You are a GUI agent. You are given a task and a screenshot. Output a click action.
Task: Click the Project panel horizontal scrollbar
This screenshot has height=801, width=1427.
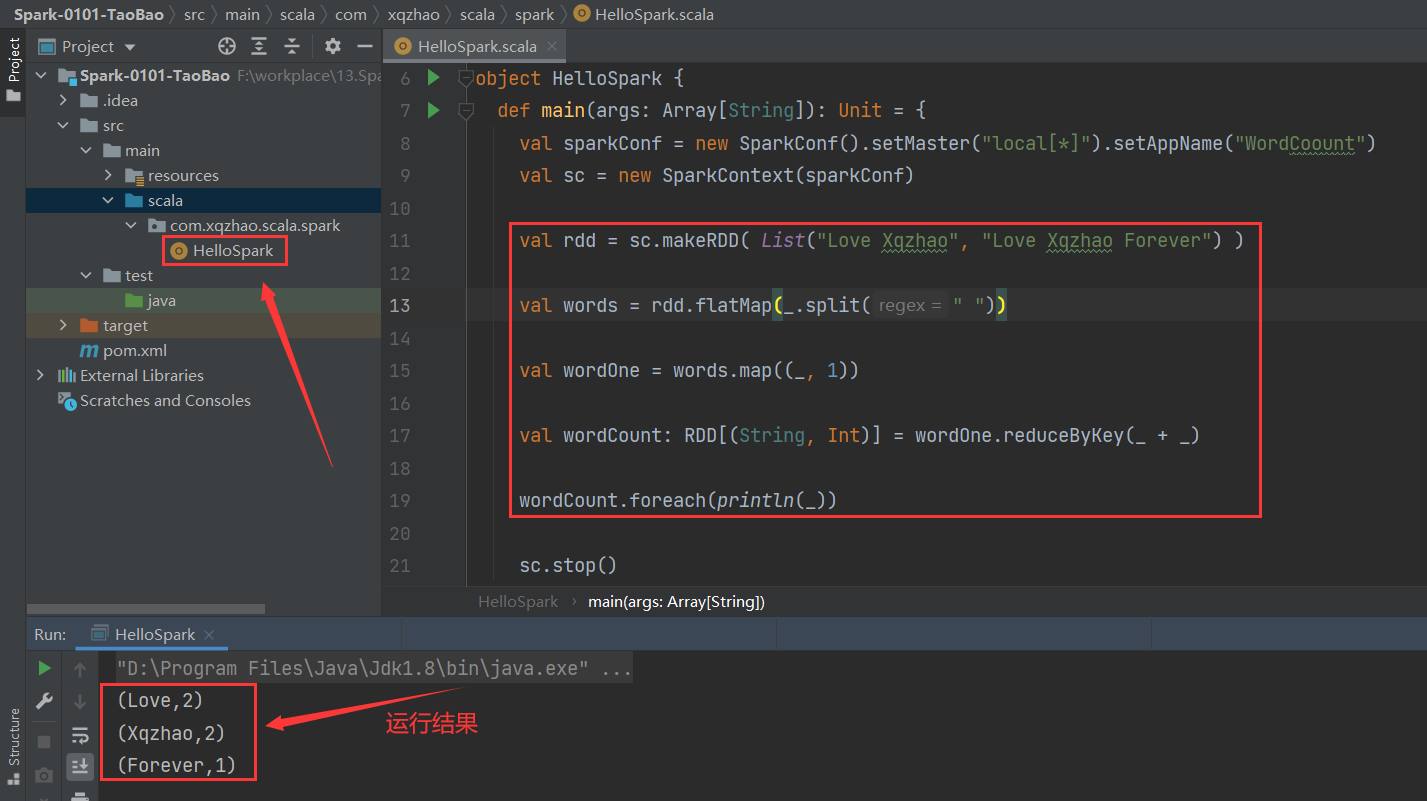[146, 608]
